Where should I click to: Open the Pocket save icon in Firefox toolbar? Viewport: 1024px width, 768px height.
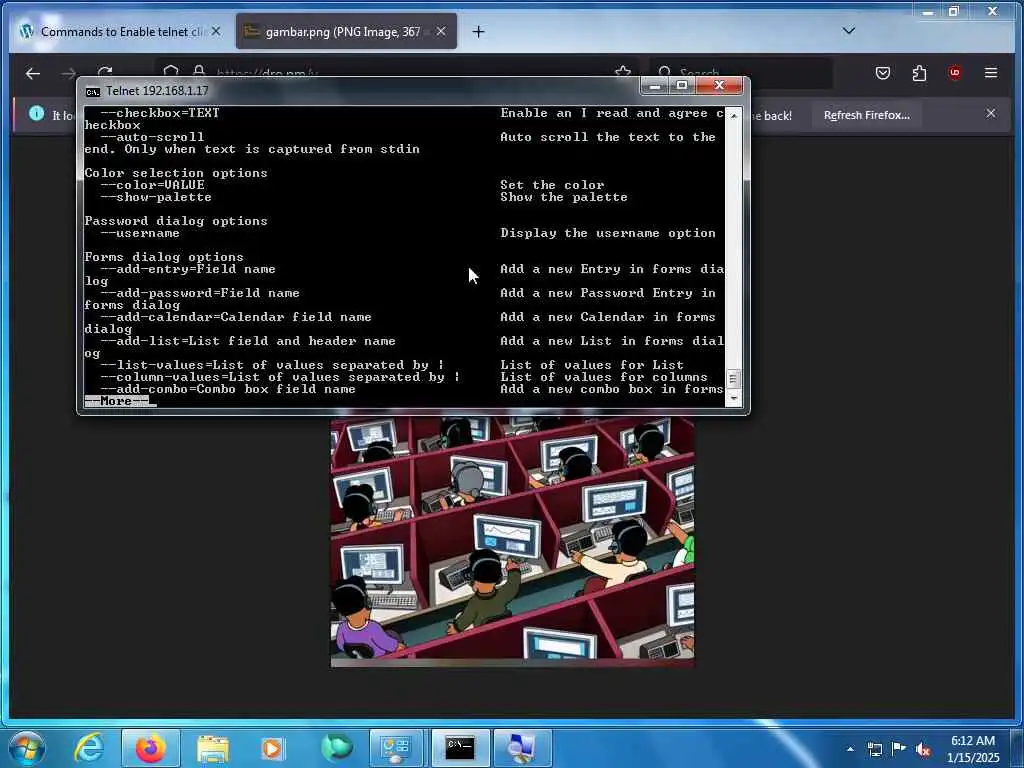[883, 73]
